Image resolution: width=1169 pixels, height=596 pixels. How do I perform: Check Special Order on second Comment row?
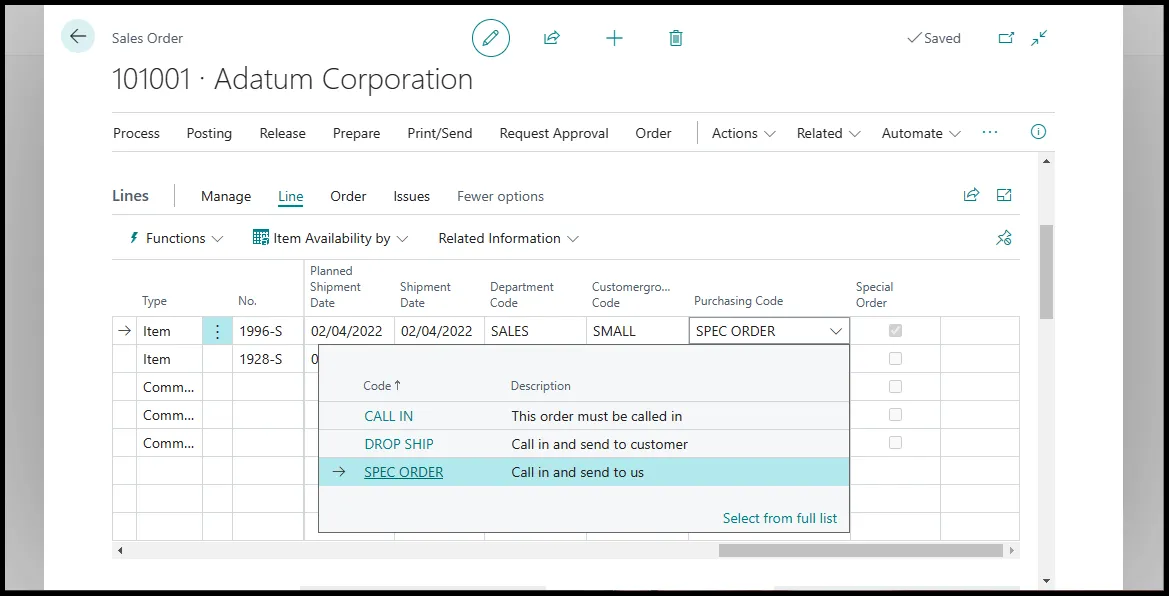tap(895, 415)
